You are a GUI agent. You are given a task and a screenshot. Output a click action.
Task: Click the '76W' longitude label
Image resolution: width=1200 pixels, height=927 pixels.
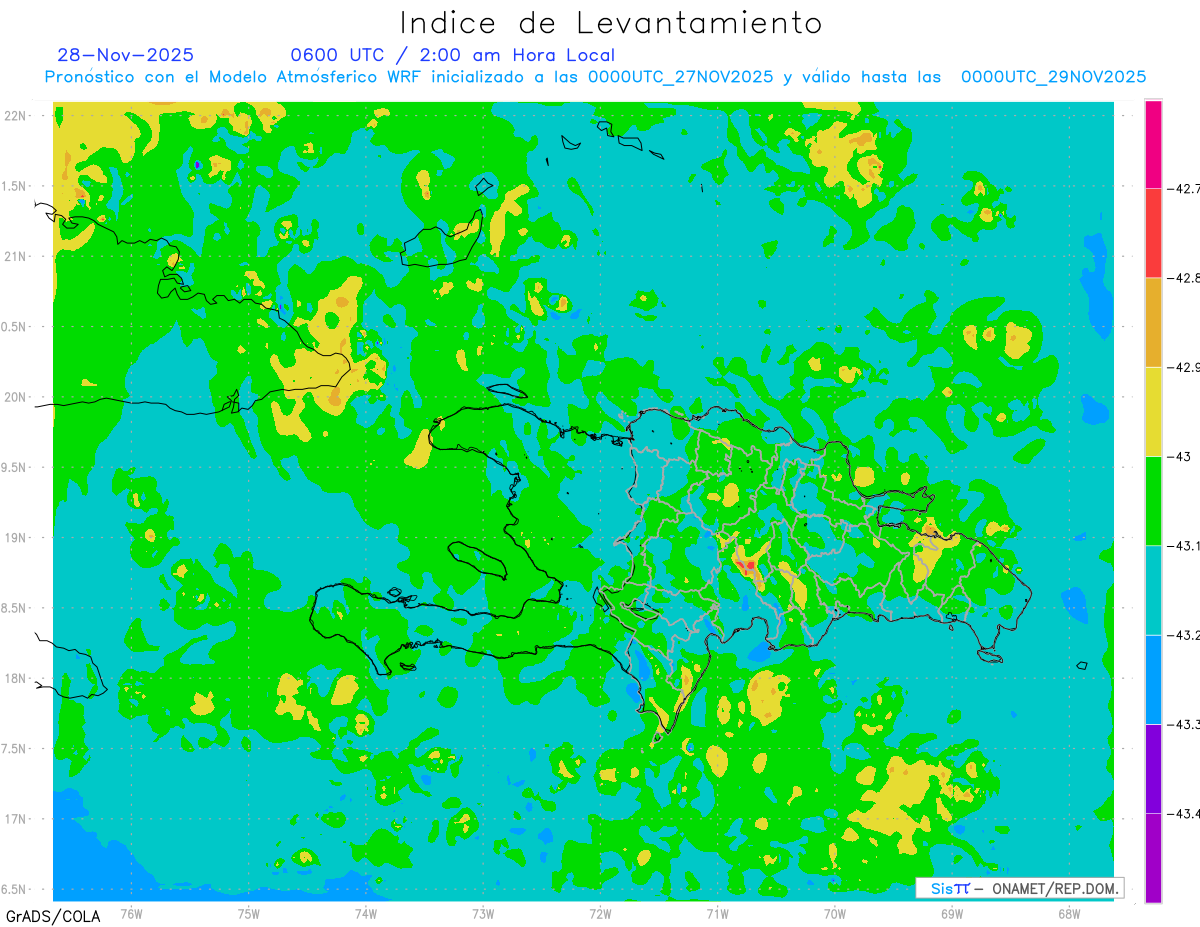[x=131, y=912]
